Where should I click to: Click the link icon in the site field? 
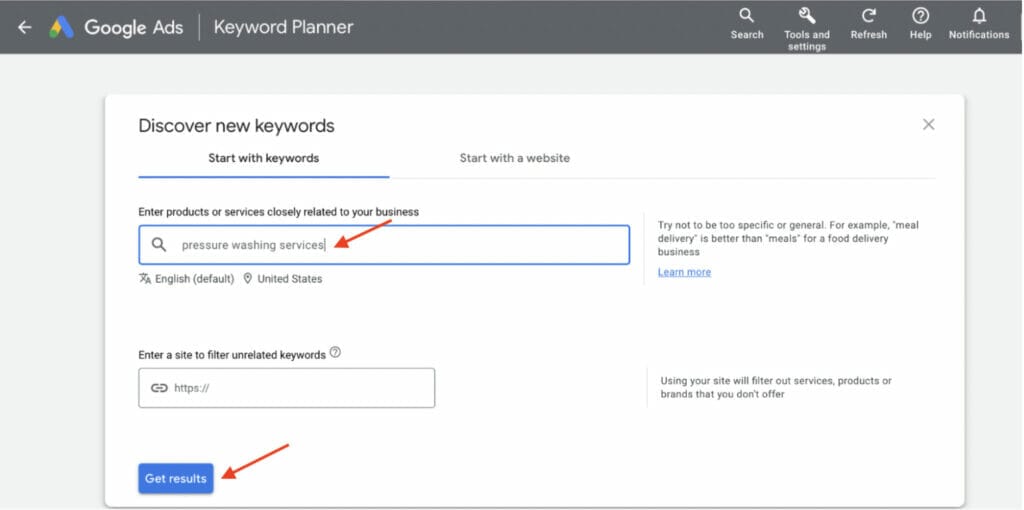pyautogui.click(x=159, y=388)
